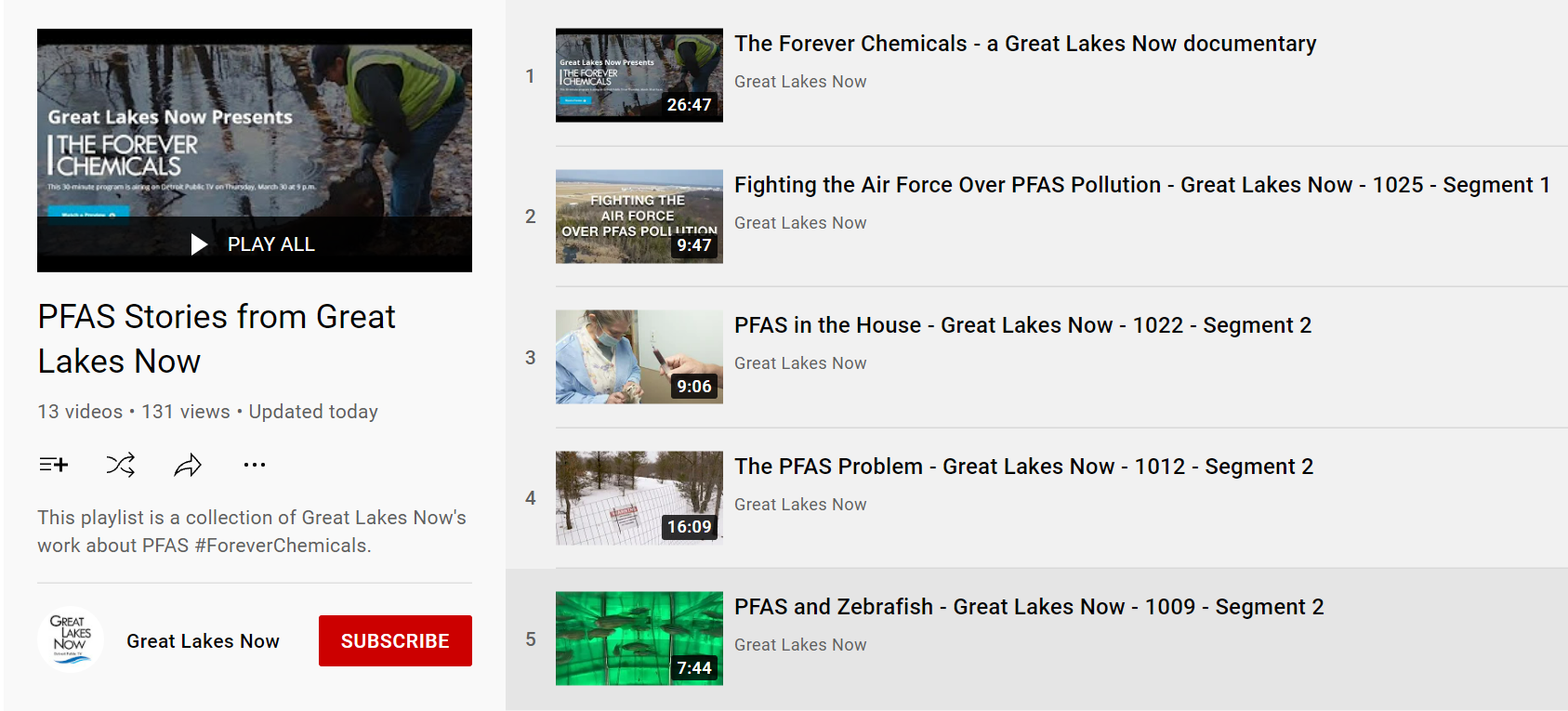Open The PFAS Problem snowy fence thumbnail

639,498
